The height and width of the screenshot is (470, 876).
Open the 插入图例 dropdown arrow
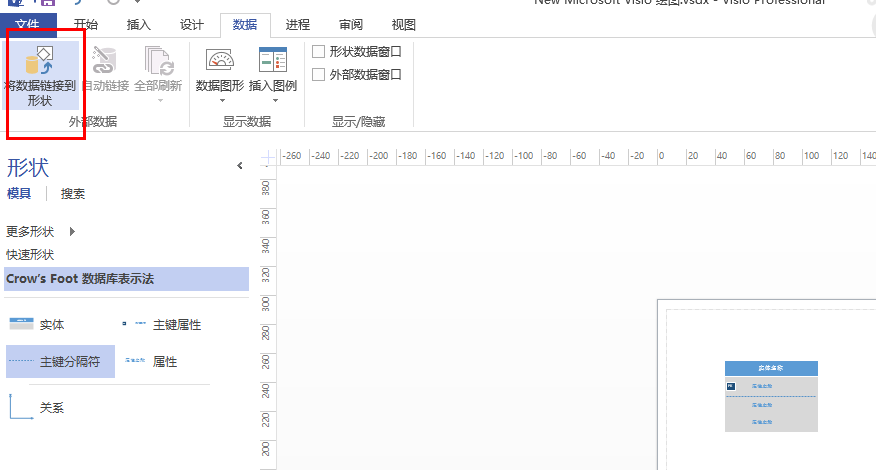[272, 100]
